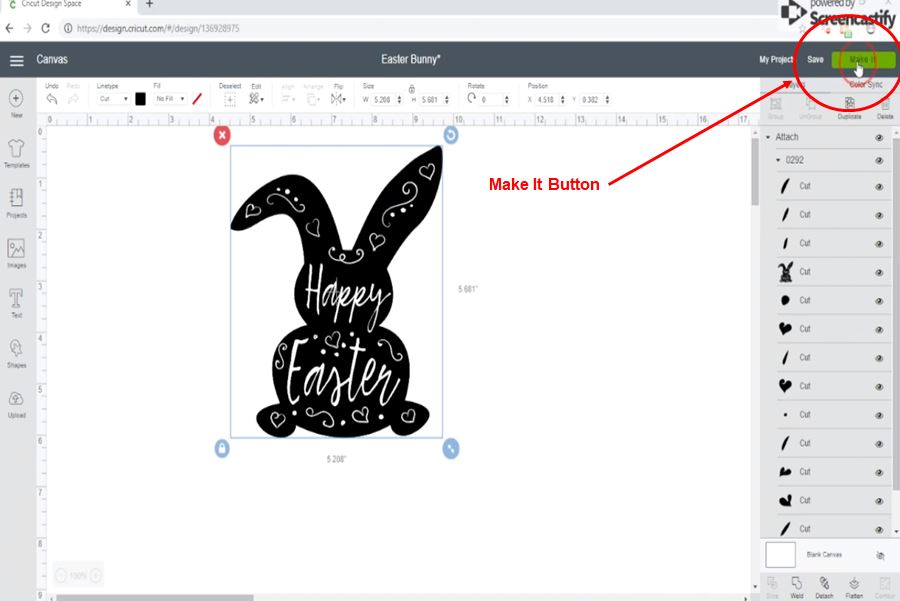Open My Projects link

pyautogui.click(x=775, y=60)
